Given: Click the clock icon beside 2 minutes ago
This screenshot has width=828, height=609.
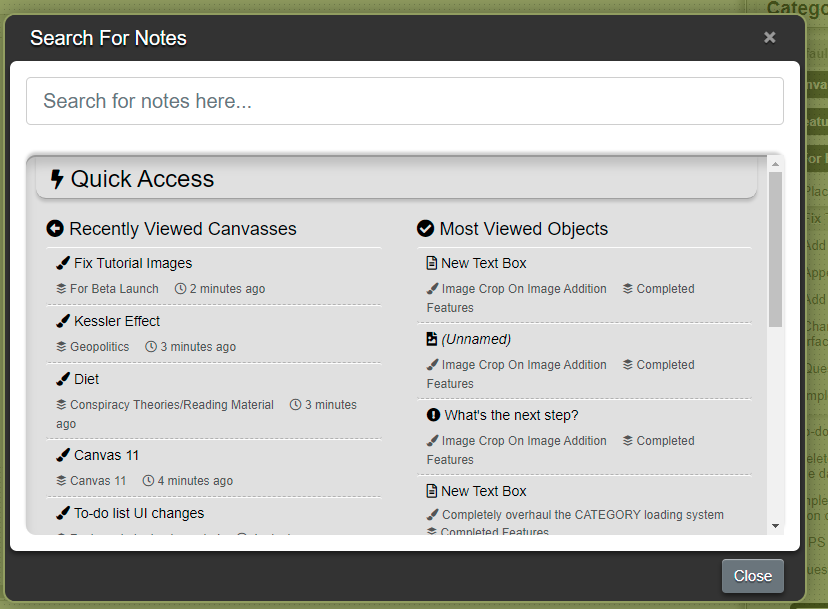Looking at the screenshot, I should click(x=180, y=289).
